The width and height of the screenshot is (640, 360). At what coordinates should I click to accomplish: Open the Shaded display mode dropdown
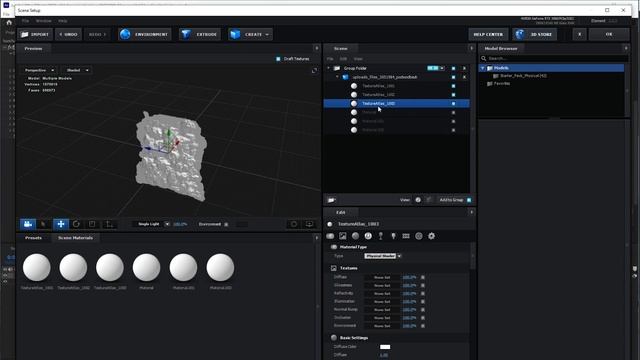click(77, 70)
